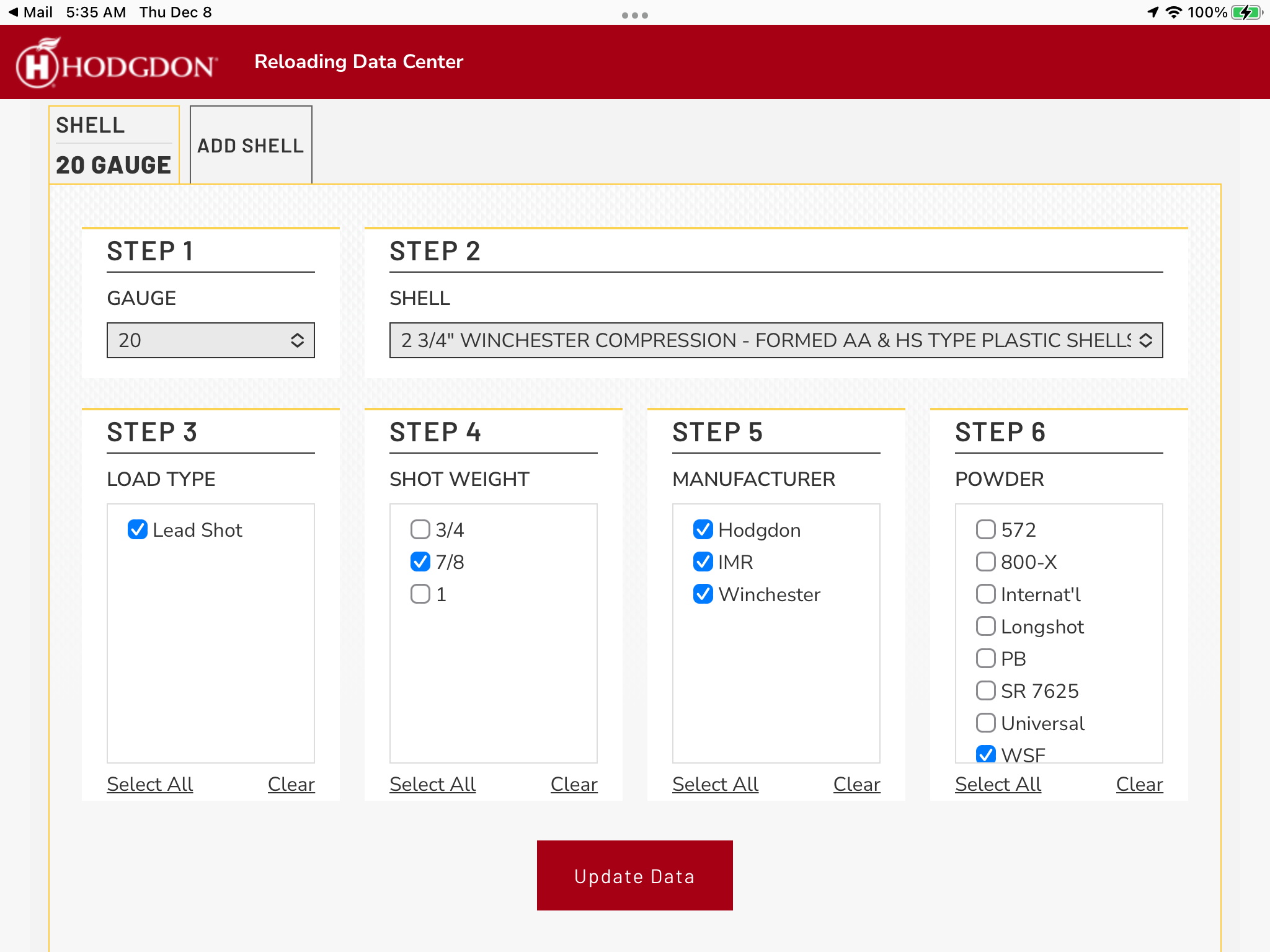Uncheck the Lead Shot checkbox

pyautogui.click(x=138, y=530)
